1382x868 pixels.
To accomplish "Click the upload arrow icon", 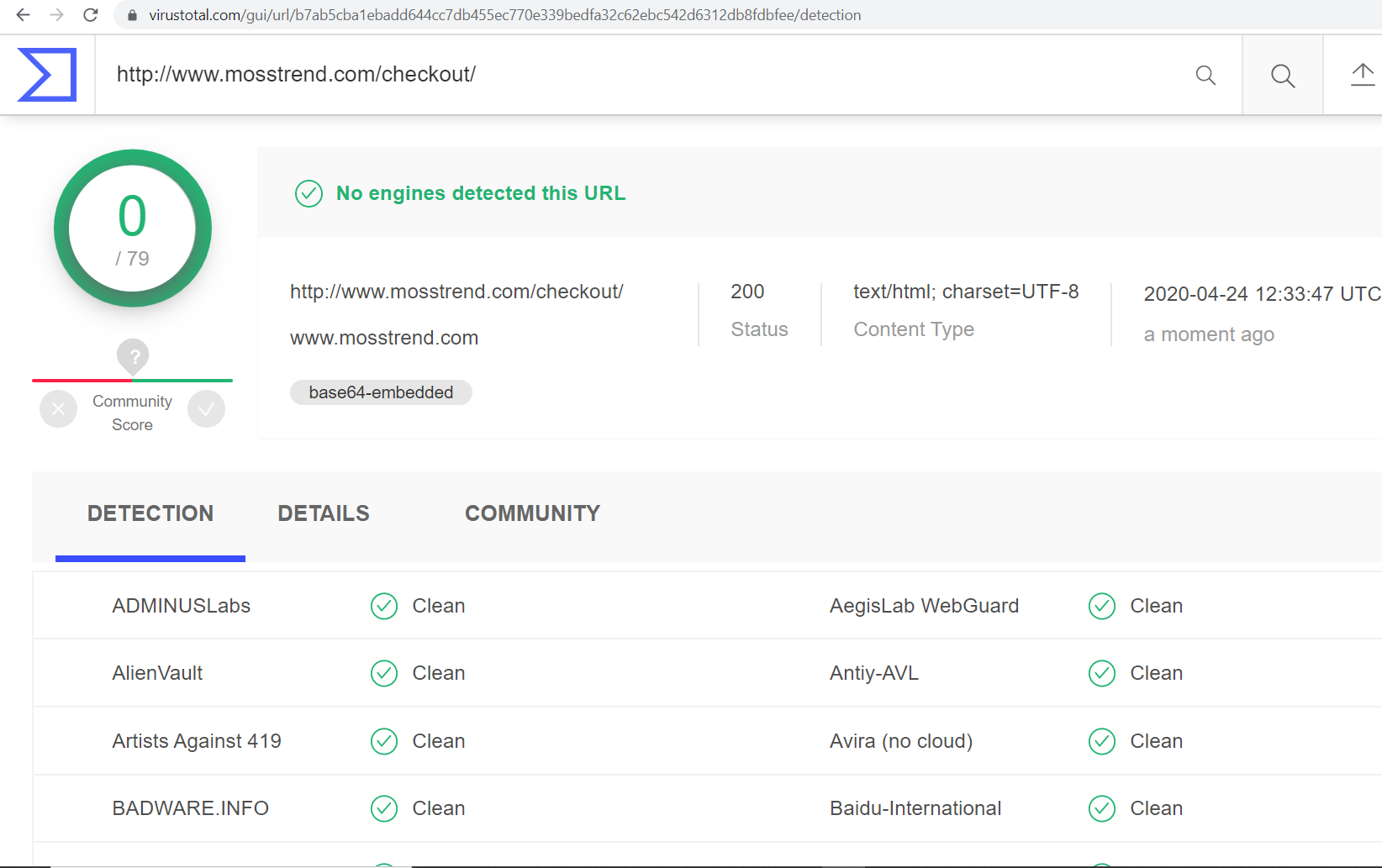I will [1363, 75].
